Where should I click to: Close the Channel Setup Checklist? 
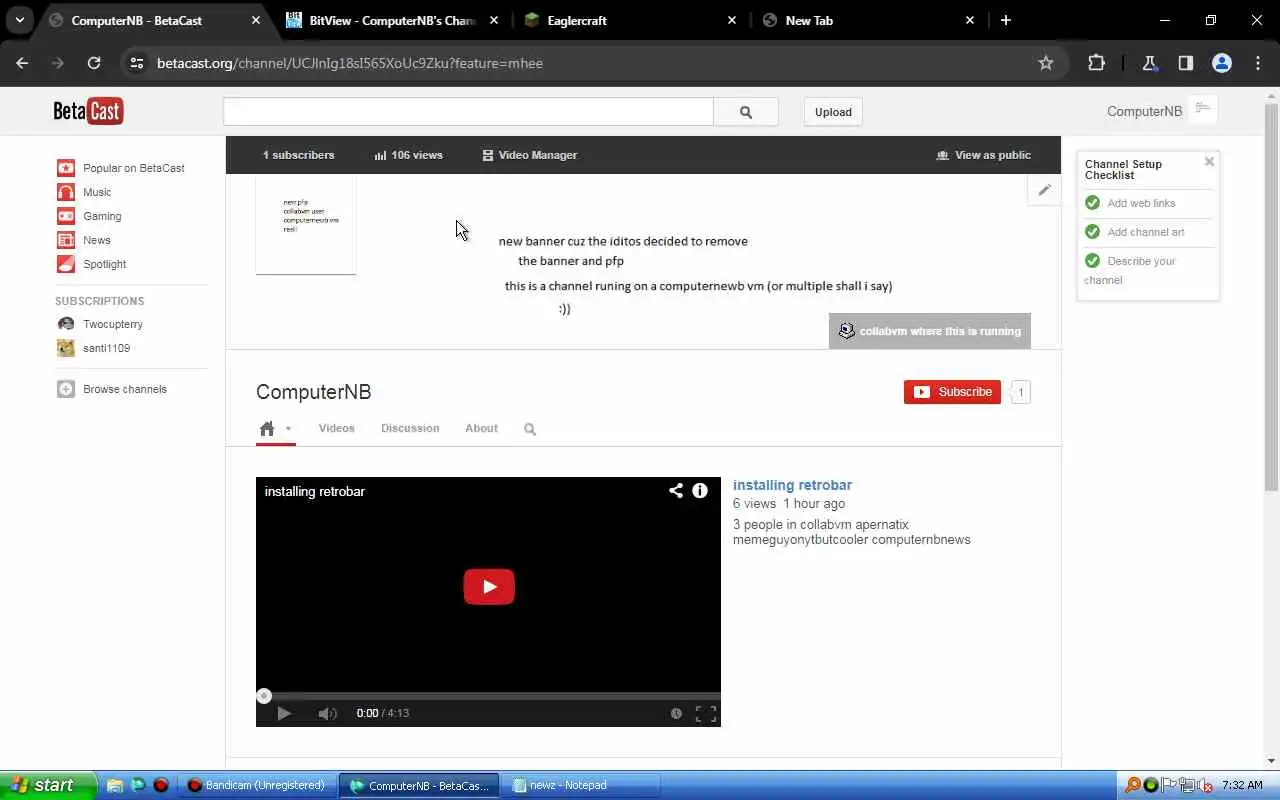pos(1209,161)
